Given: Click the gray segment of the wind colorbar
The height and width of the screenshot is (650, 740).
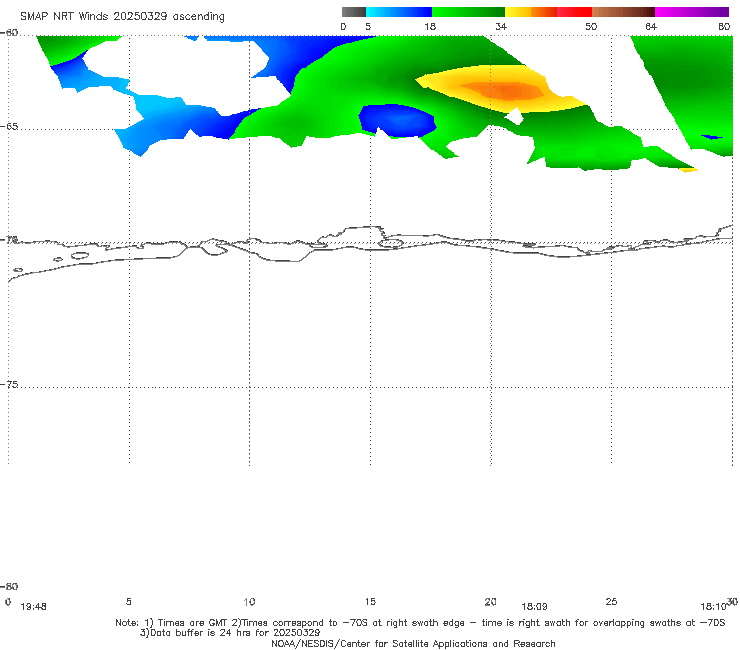Looking at the screenshot, I should [354, 12].
